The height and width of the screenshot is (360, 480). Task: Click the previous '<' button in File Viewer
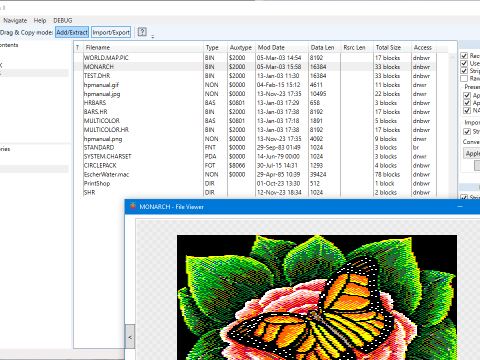tap(130, 337)
